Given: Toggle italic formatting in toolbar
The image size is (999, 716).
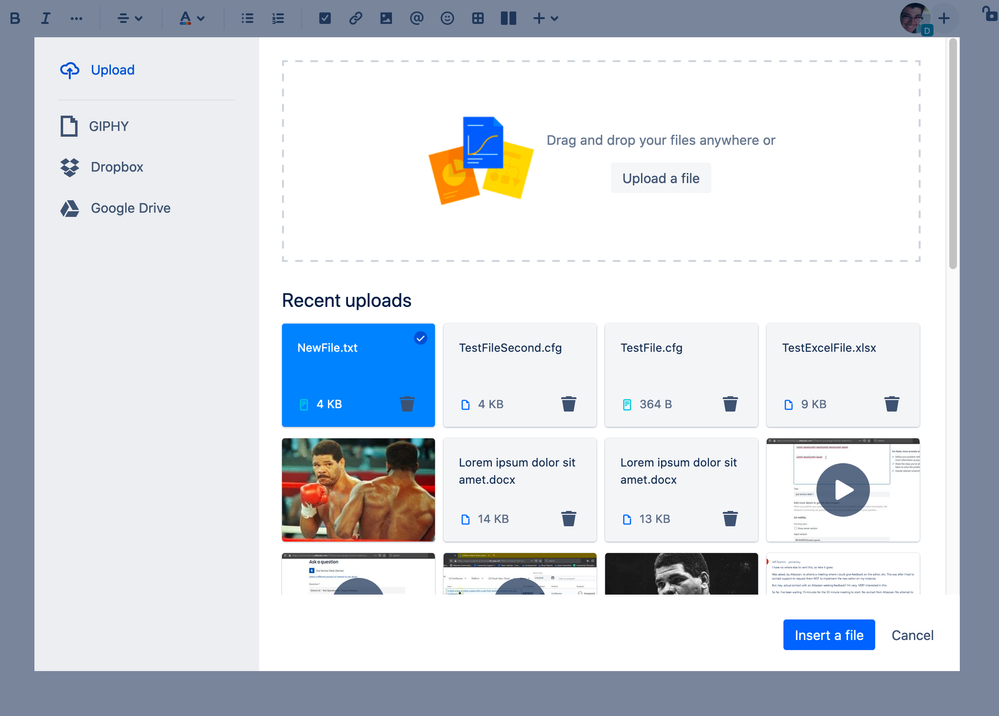Looking at the screenshot, I should [x=45, y=18].
